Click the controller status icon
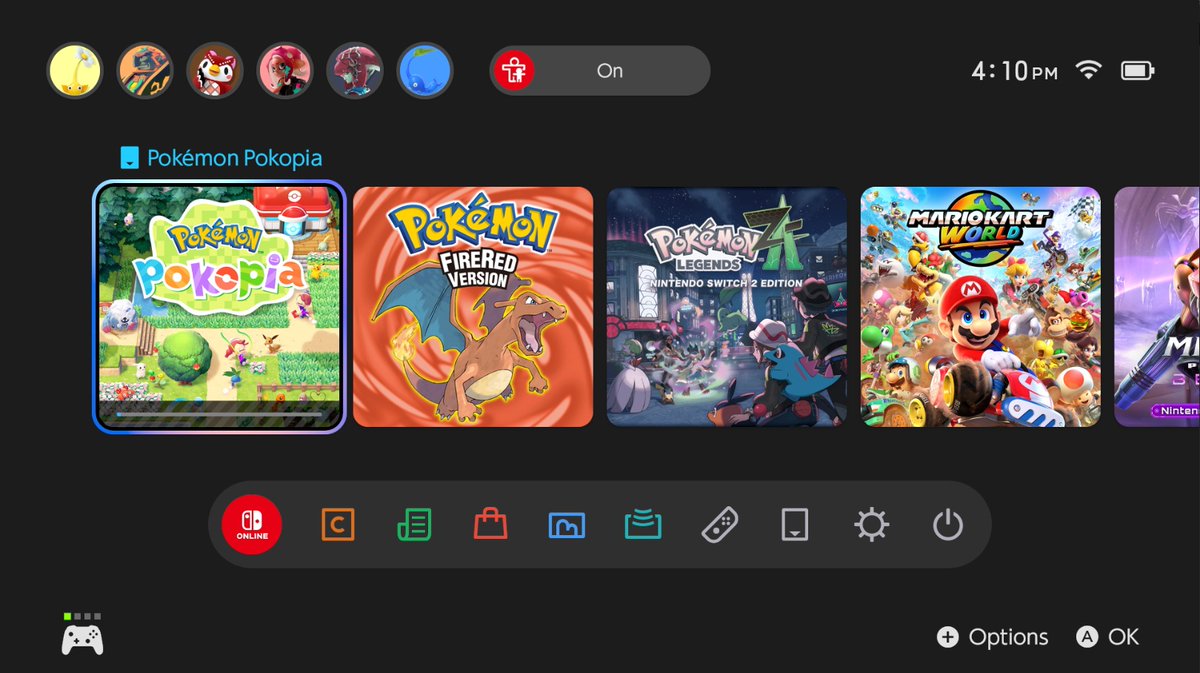Image resolution: width=1200 pixels, height=673 pixels. click(82, 634)
